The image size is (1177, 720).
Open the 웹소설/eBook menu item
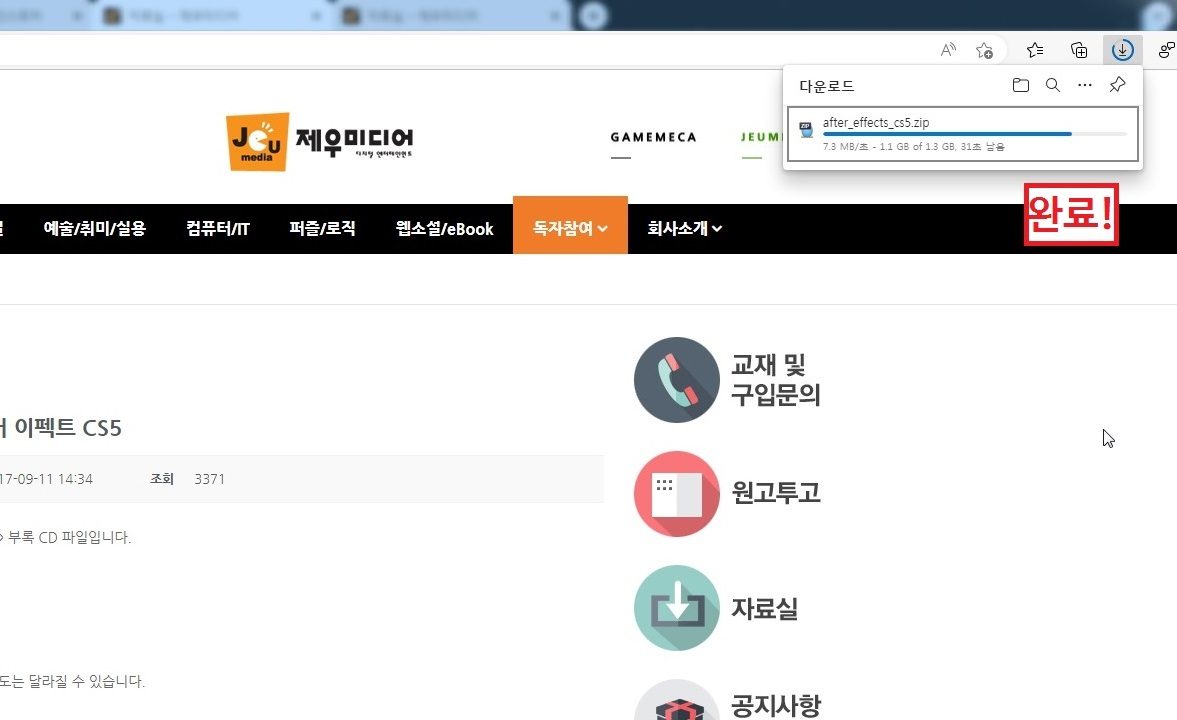point(444,228)
